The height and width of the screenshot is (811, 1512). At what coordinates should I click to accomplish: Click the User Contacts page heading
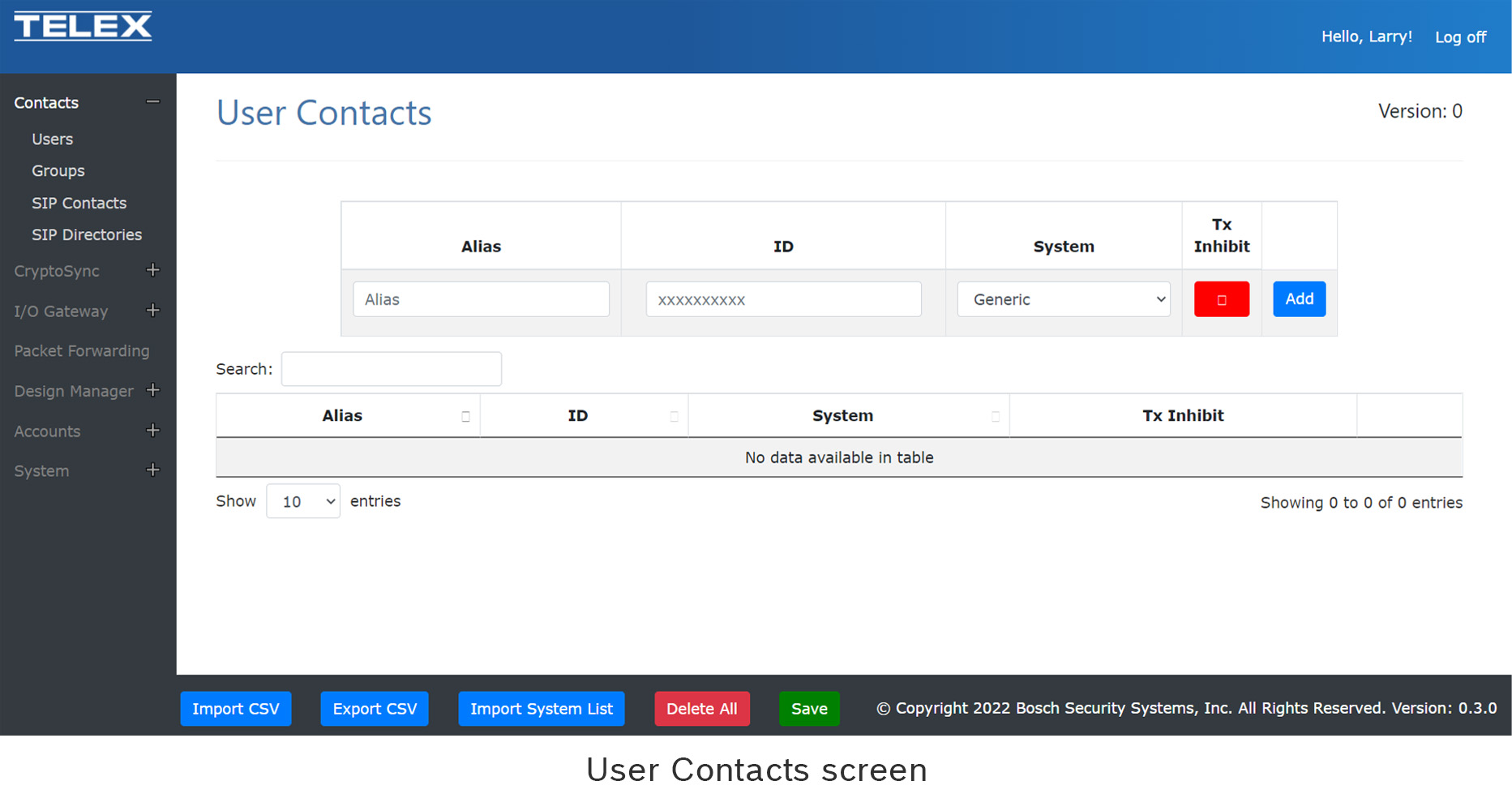[x=324, y=113]
